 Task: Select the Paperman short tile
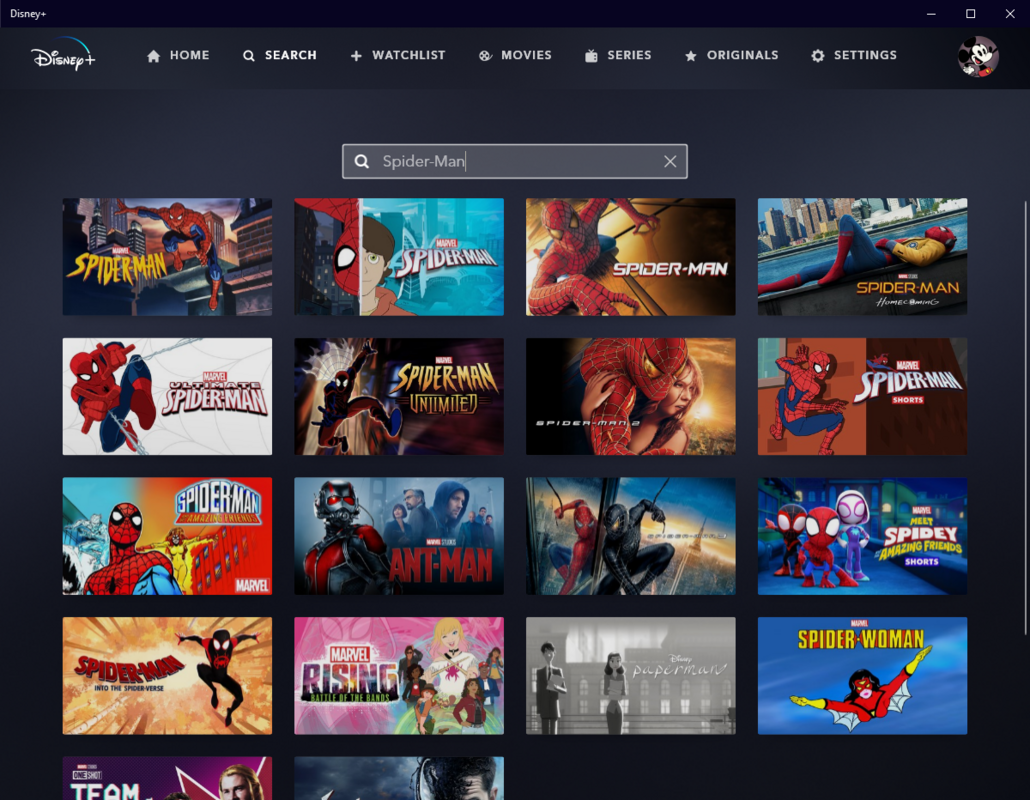pos(630,676)
